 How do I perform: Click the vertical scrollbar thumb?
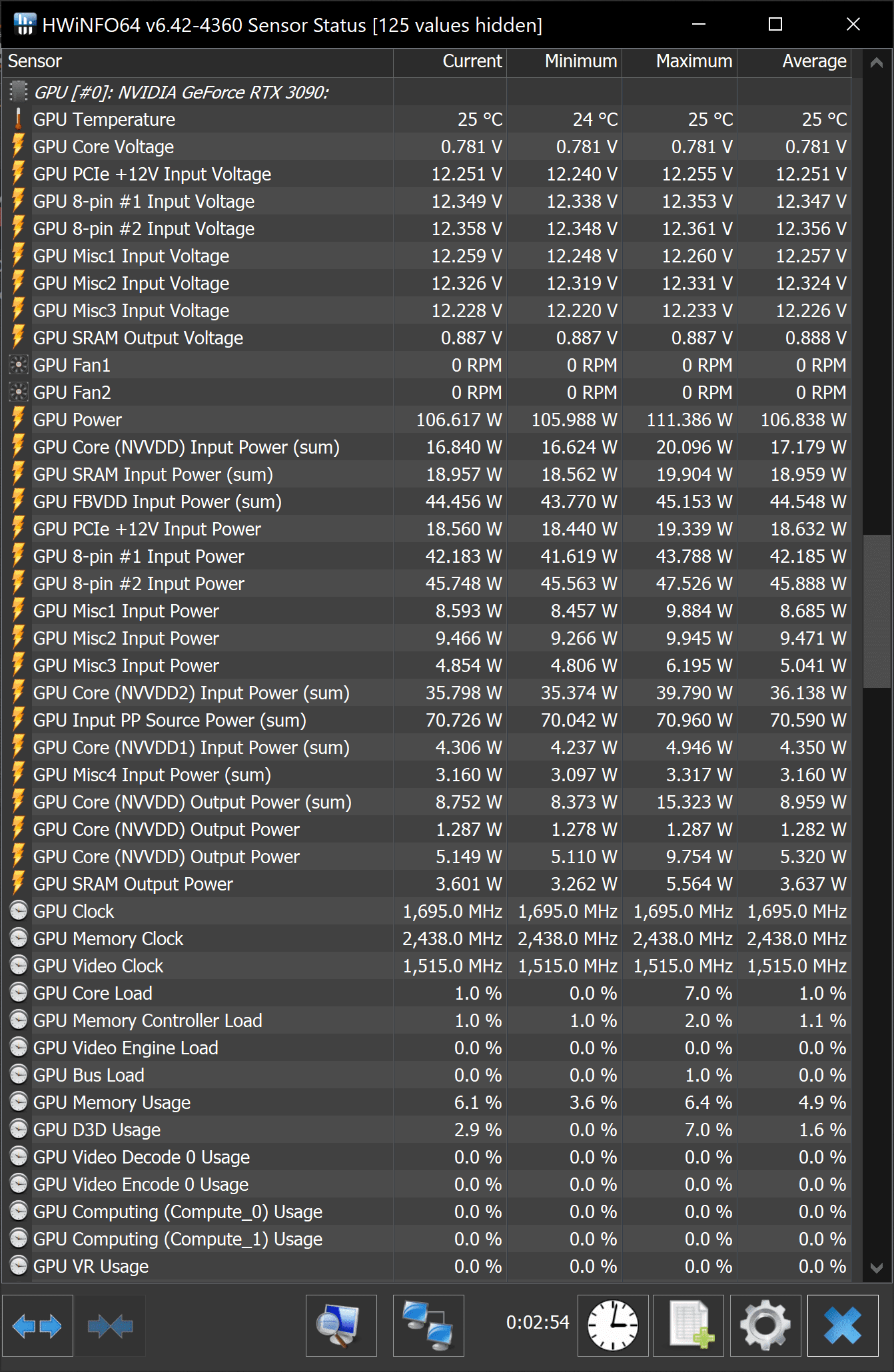pyautogui.click(x=877, y=611)
